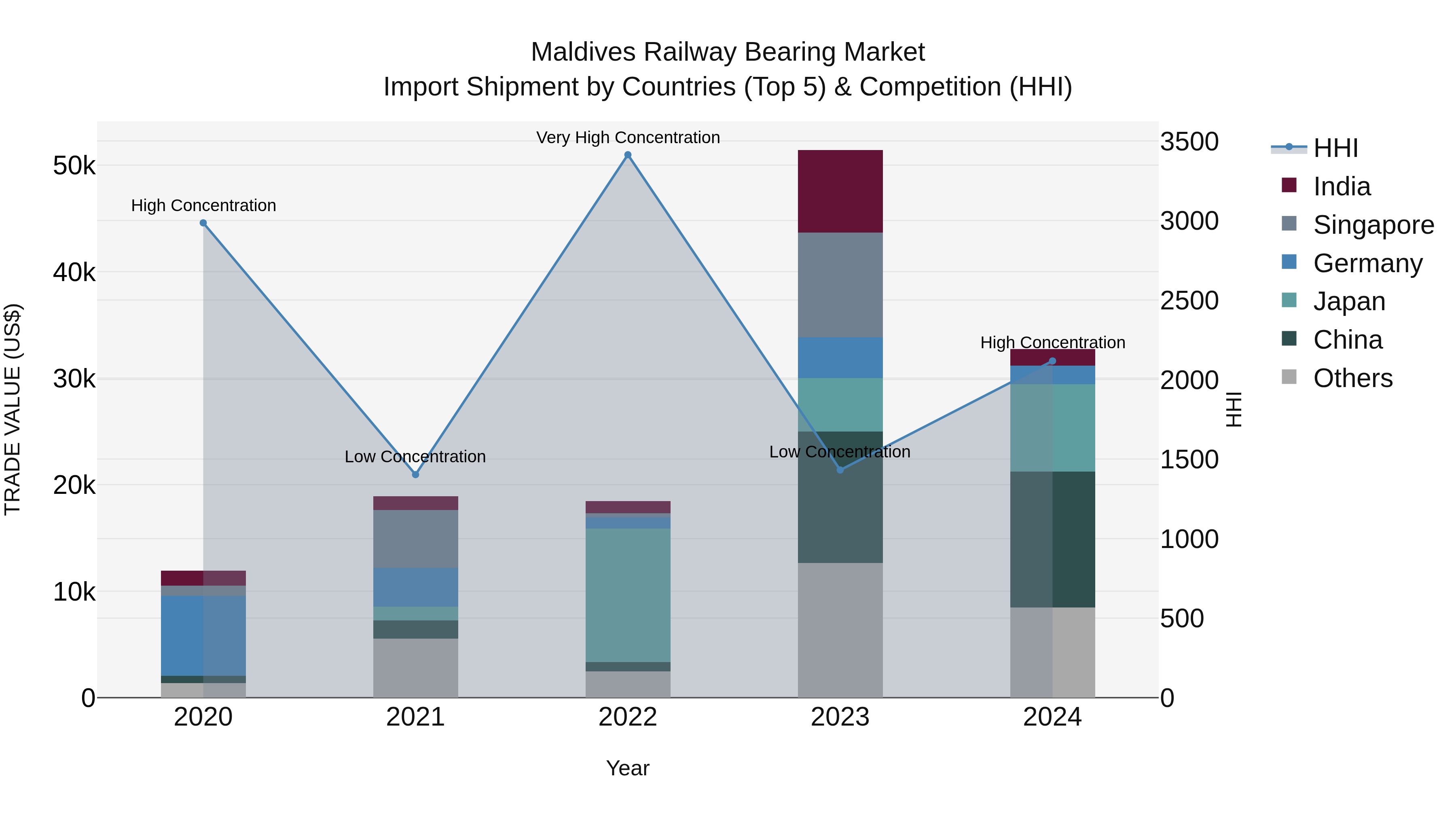Click the High Concentration label above 2024

point(1053,343)
